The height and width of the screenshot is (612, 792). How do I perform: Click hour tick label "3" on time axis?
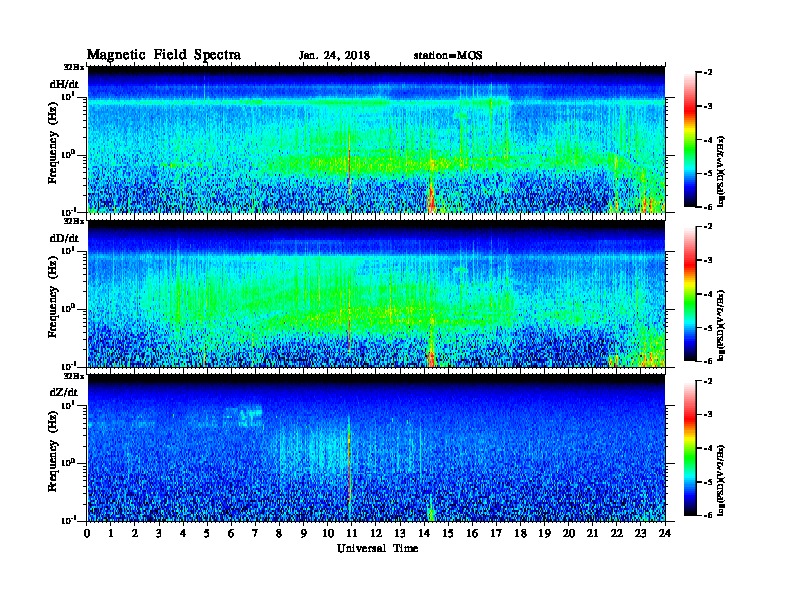[x=159, y=533]
